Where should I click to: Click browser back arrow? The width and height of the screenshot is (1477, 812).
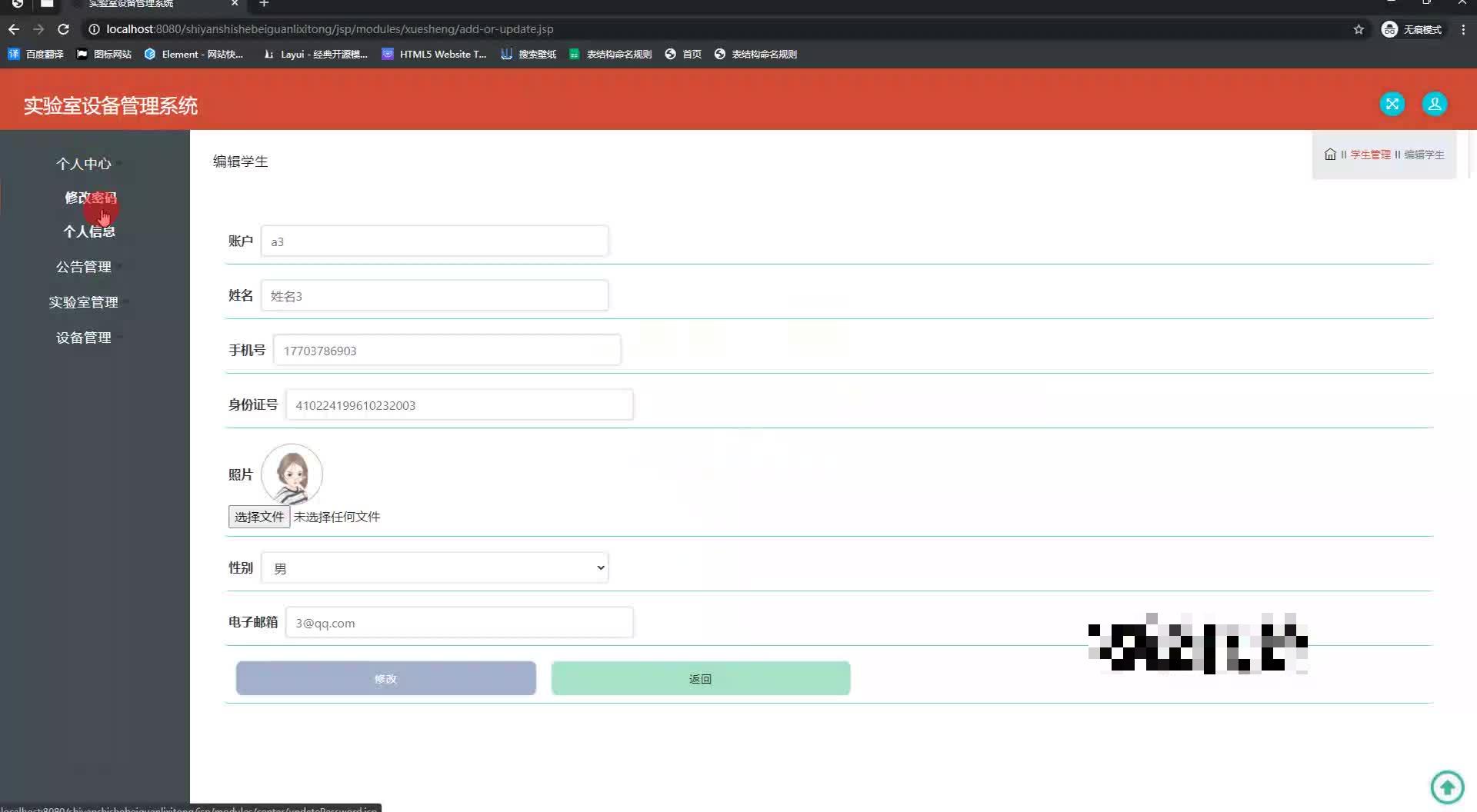pos(13,29)
